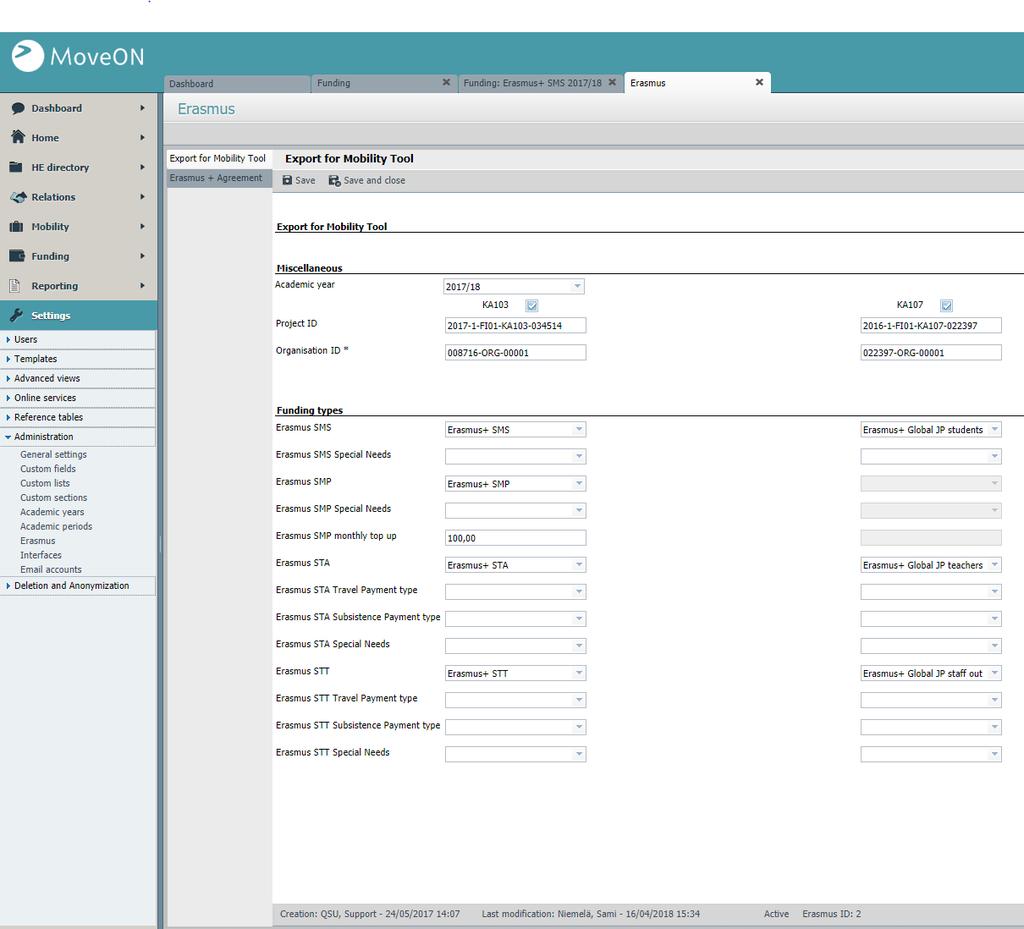The width and height of the screenshot is (1024, 929).
Task: Click the Funding wallet icon
Action: click(x=17, y=256)
